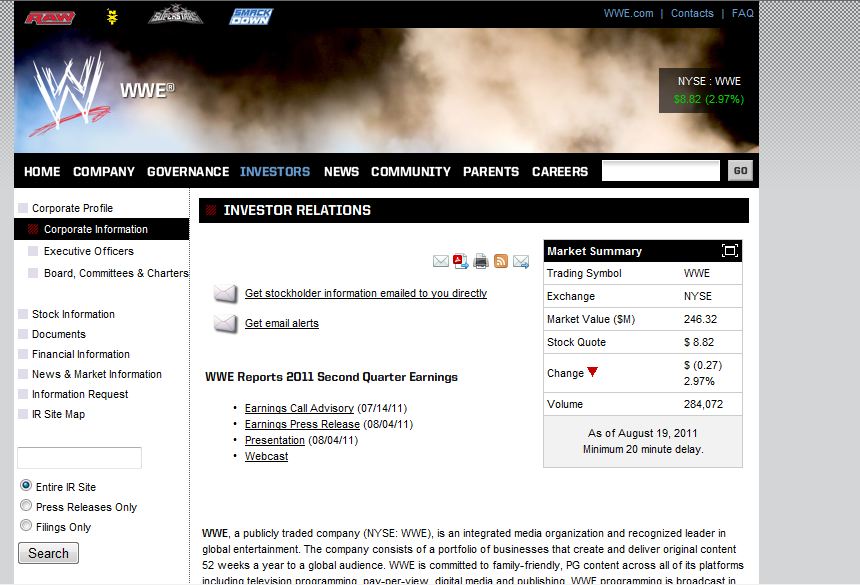Image resolution: width=860 pixels, height=585 pixels.
Task: Click envelope icon beside stockholder information link
Action: (225, 293)
